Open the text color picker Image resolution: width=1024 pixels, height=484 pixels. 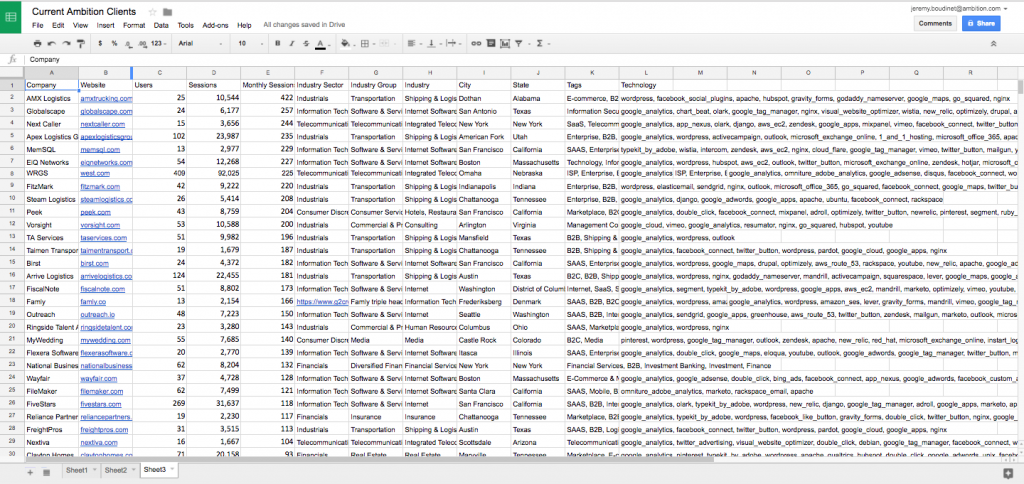tap(321, 44)
